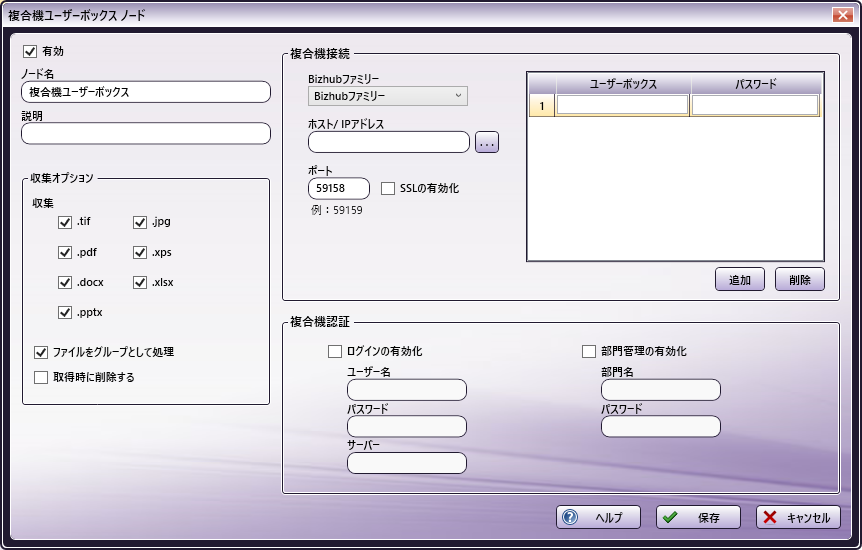Image resolution: width=862 pixels, height=550 pixels.
Task: Click the 追加 button
Action: [x=739, y=279]
